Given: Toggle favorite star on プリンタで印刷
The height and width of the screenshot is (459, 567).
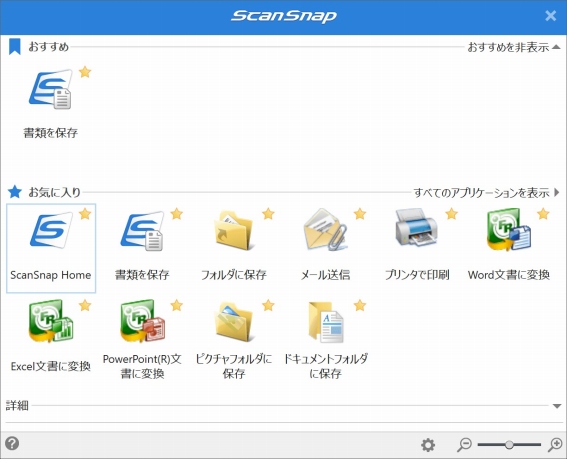Looking at the screenshot, I should [451, 214].
